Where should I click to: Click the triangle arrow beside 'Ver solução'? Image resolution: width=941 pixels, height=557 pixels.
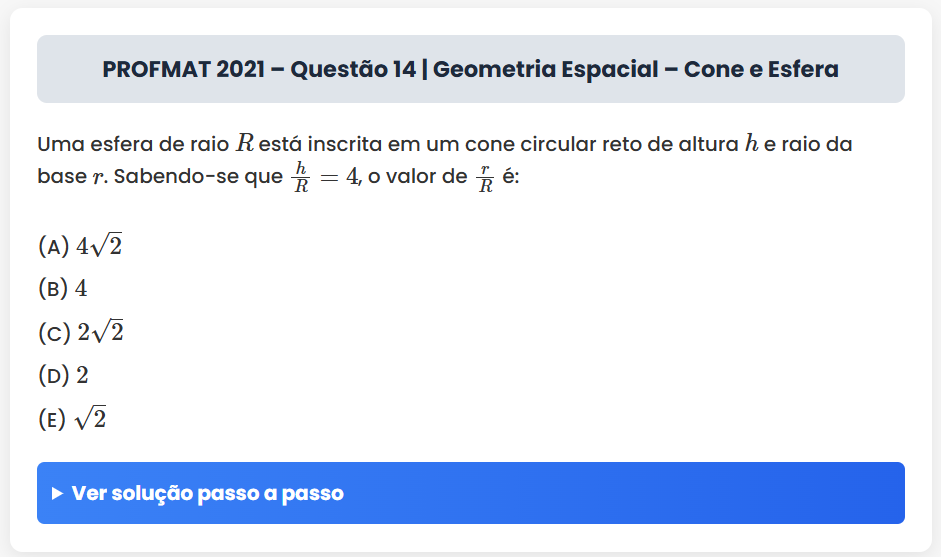(58, 493)
